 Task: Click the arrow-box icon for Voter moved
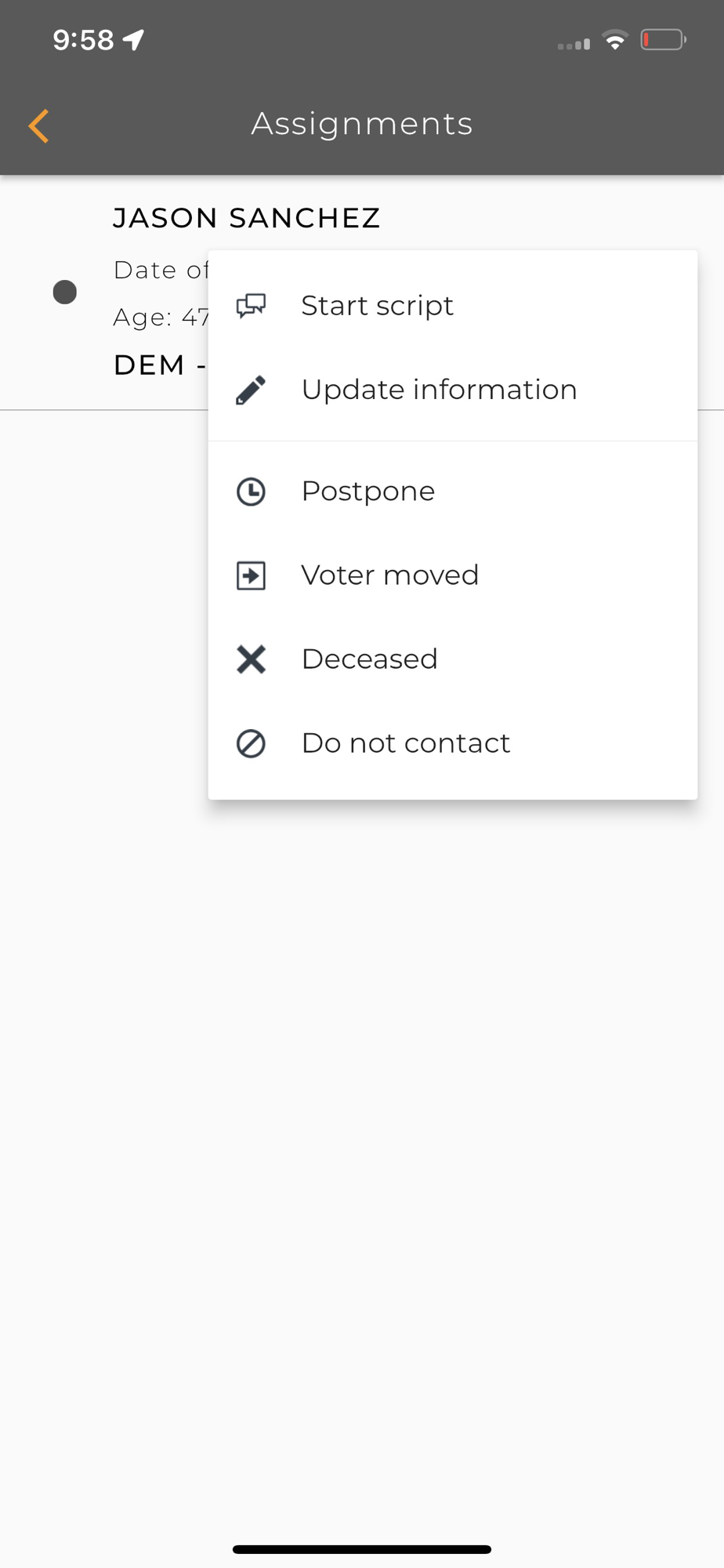(251, 575)
